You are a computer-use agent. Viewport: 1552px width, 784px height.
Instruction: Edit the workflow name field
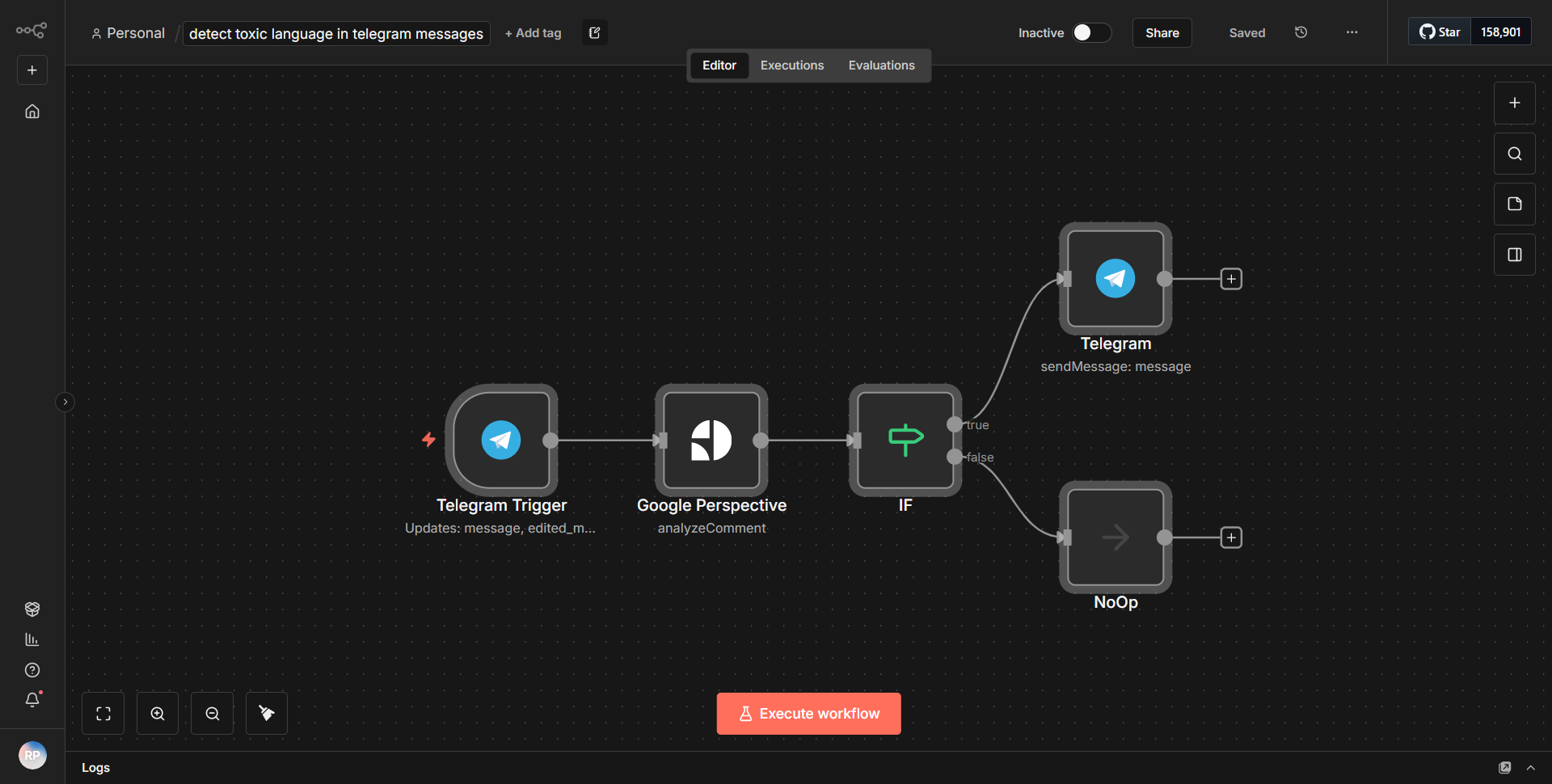coord(336,33)
